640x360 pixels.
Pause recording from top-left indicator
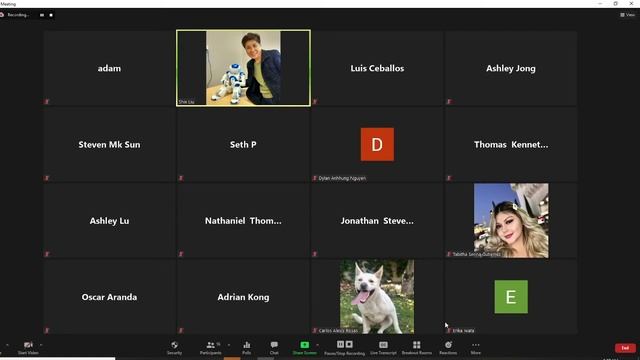tap(42, 15)
